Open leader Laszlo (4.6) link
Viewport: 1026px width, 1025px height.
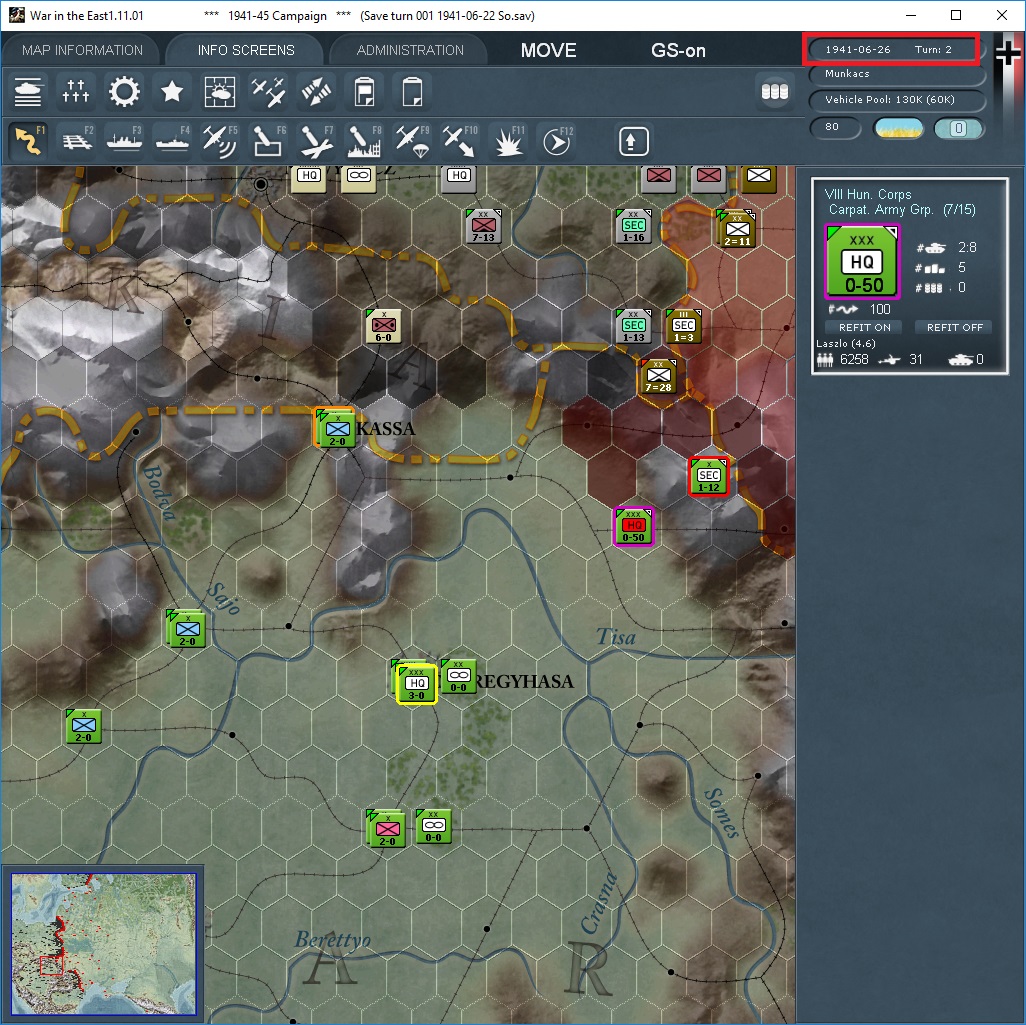pyautogui.click(x=845, y=344)
